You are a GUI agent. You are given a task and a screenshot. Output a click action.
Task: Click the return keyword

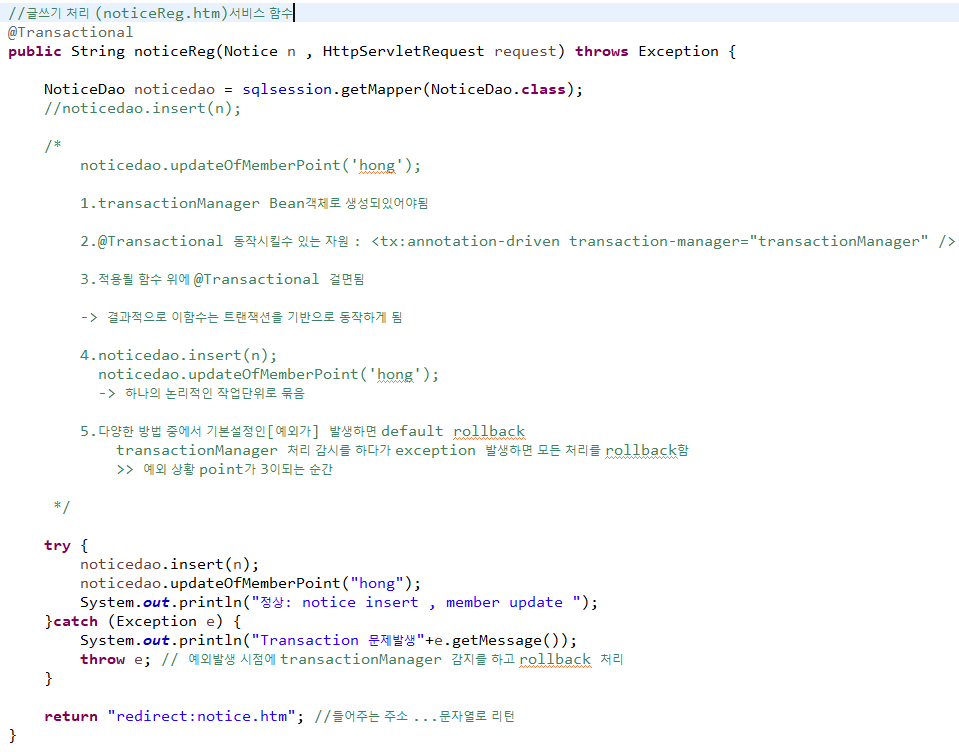[71, 716]
